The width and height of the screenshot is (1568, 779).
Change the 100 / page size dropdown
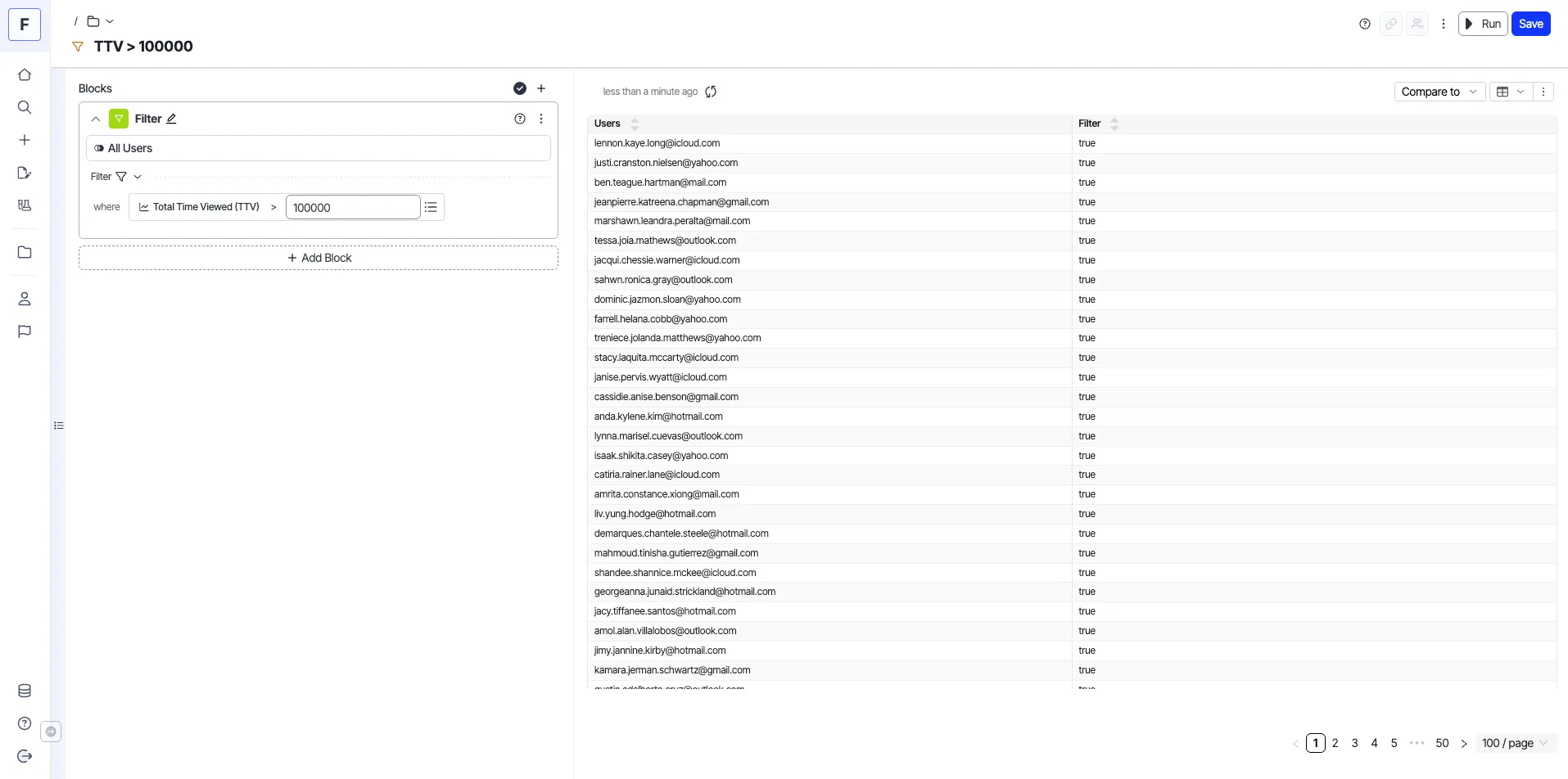point(1515,743)
